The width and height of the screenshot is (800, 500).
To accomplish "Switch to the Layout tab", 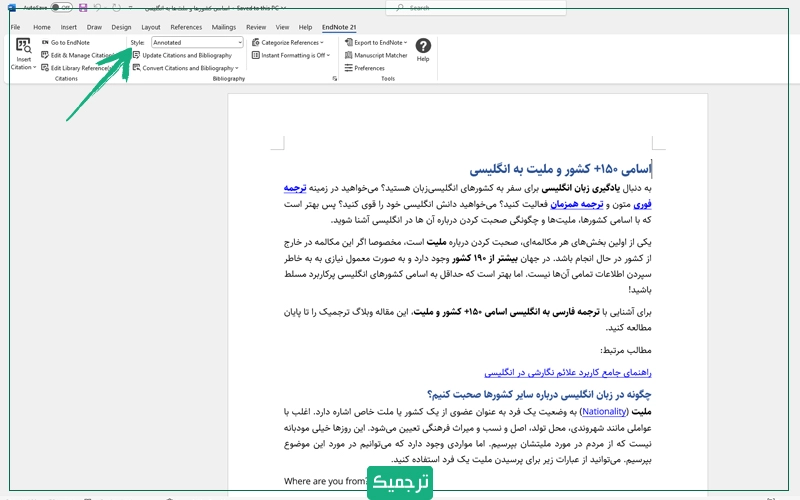I will [x=151, y=27].
